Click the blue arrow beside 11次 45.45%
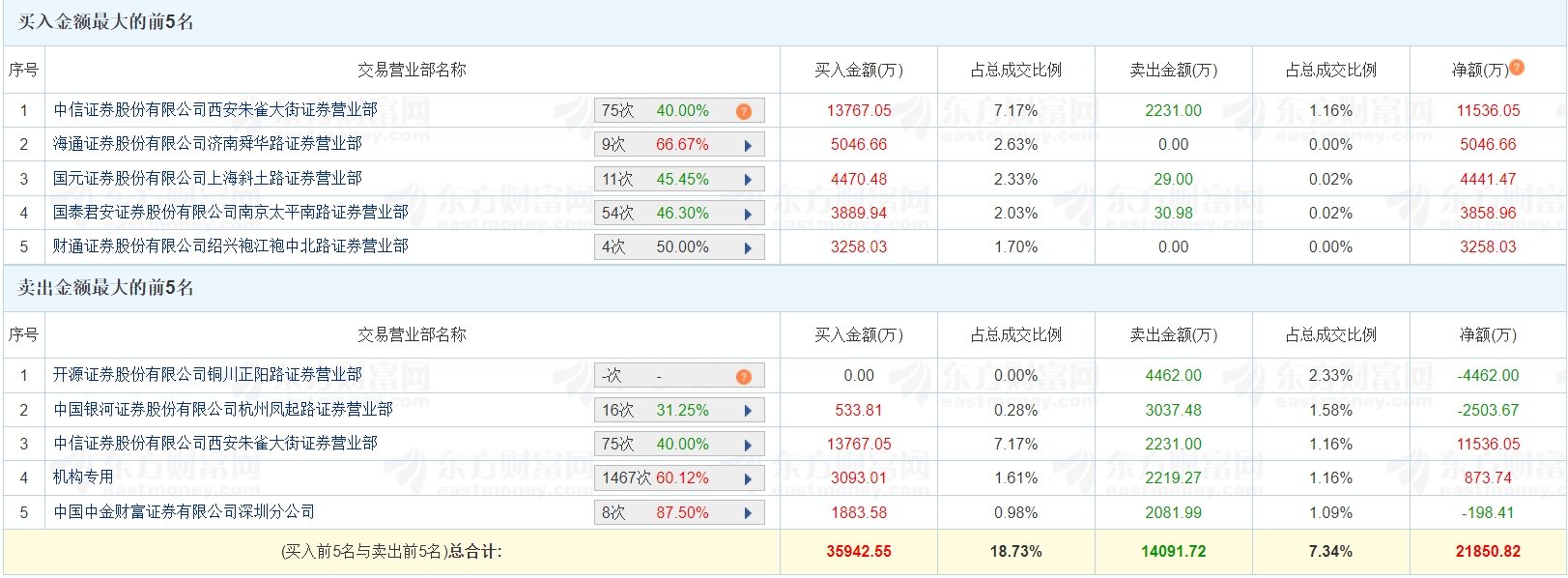The height and width of the screenshot is (578, 1568). pyautogui.click(x=748, y=180)
